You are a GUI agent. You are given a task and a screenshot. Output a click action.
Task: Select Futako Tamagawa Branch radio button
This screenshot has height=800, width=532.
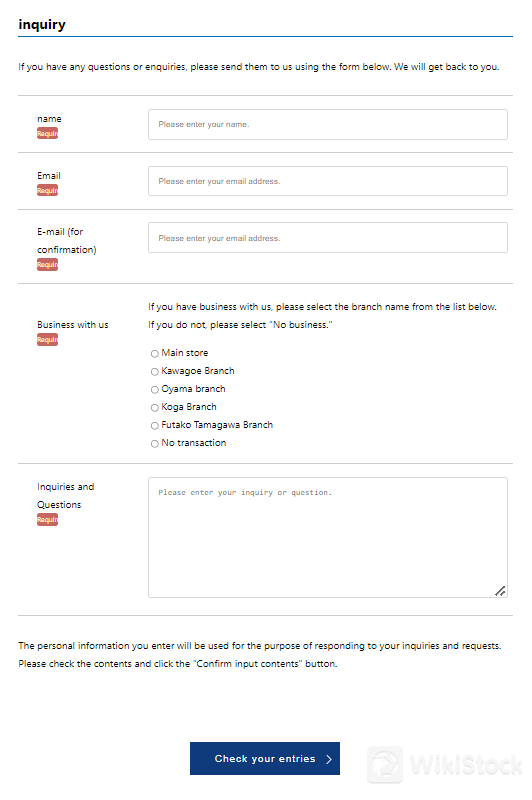tap(155, 426)
